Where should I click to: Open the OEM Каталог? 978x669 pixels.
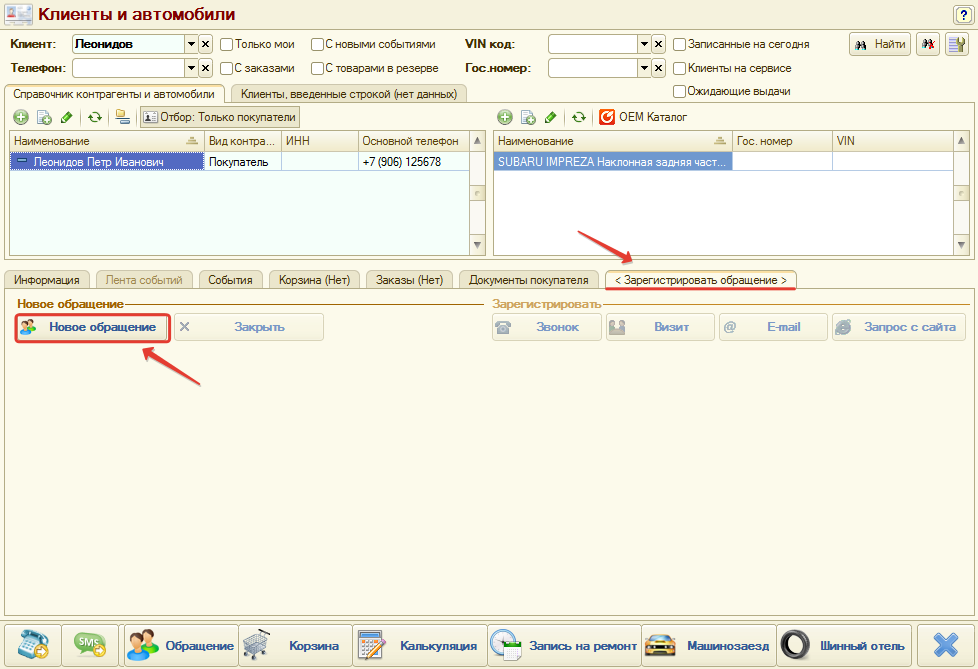tap(643, 117)
